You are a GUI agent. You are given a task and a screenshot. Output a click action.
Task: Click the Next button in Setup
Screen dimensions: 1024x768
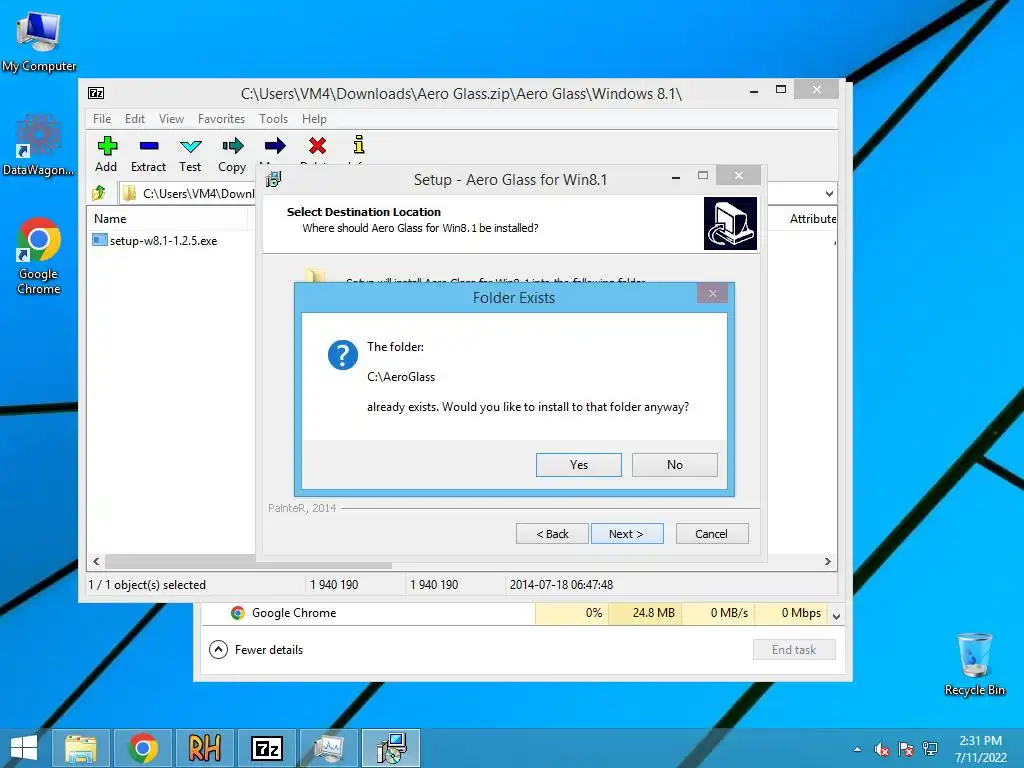pyautogui.click(x=627, y=534)
